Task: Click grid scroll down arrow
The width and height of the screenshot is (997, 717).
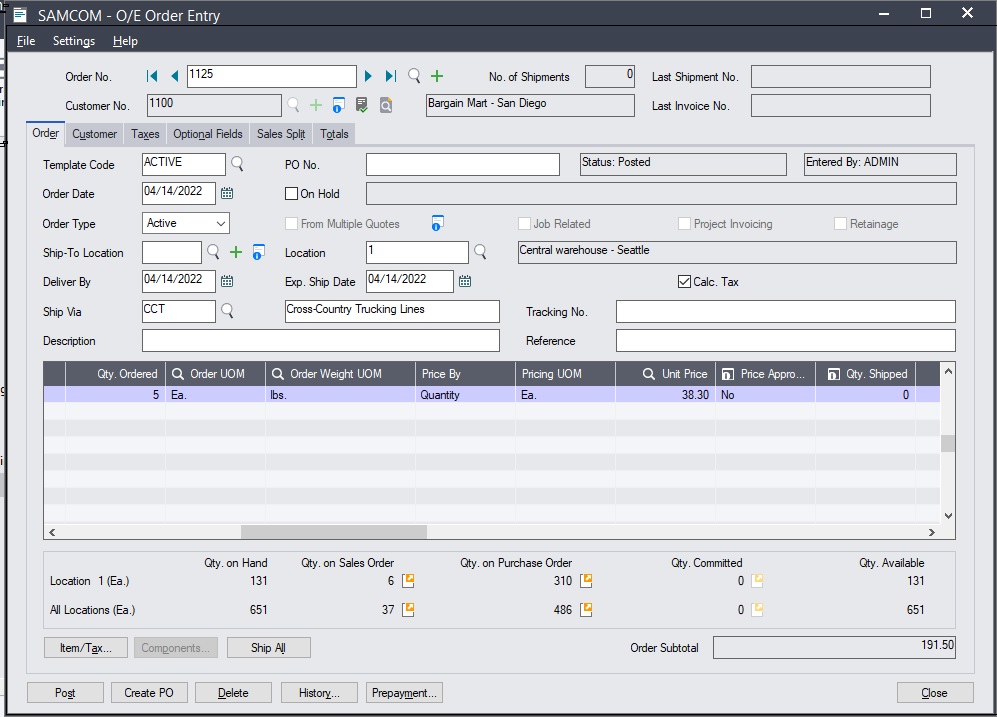Action: point(948,516)
